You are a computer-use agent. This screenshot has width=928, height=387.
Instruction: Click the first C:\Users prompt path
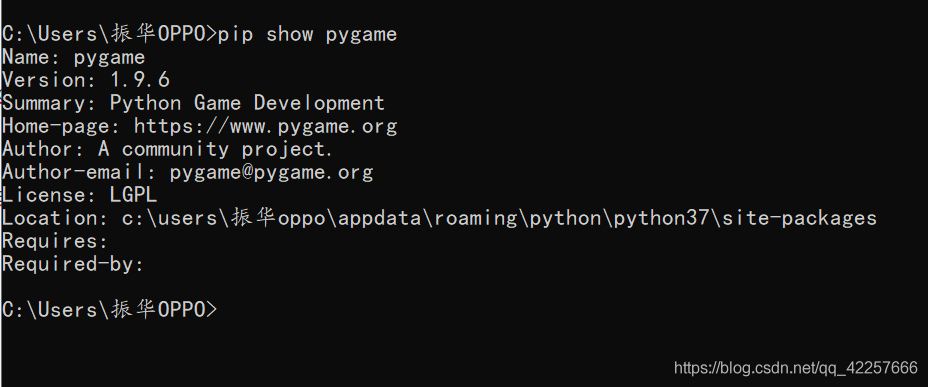[109, 34]
